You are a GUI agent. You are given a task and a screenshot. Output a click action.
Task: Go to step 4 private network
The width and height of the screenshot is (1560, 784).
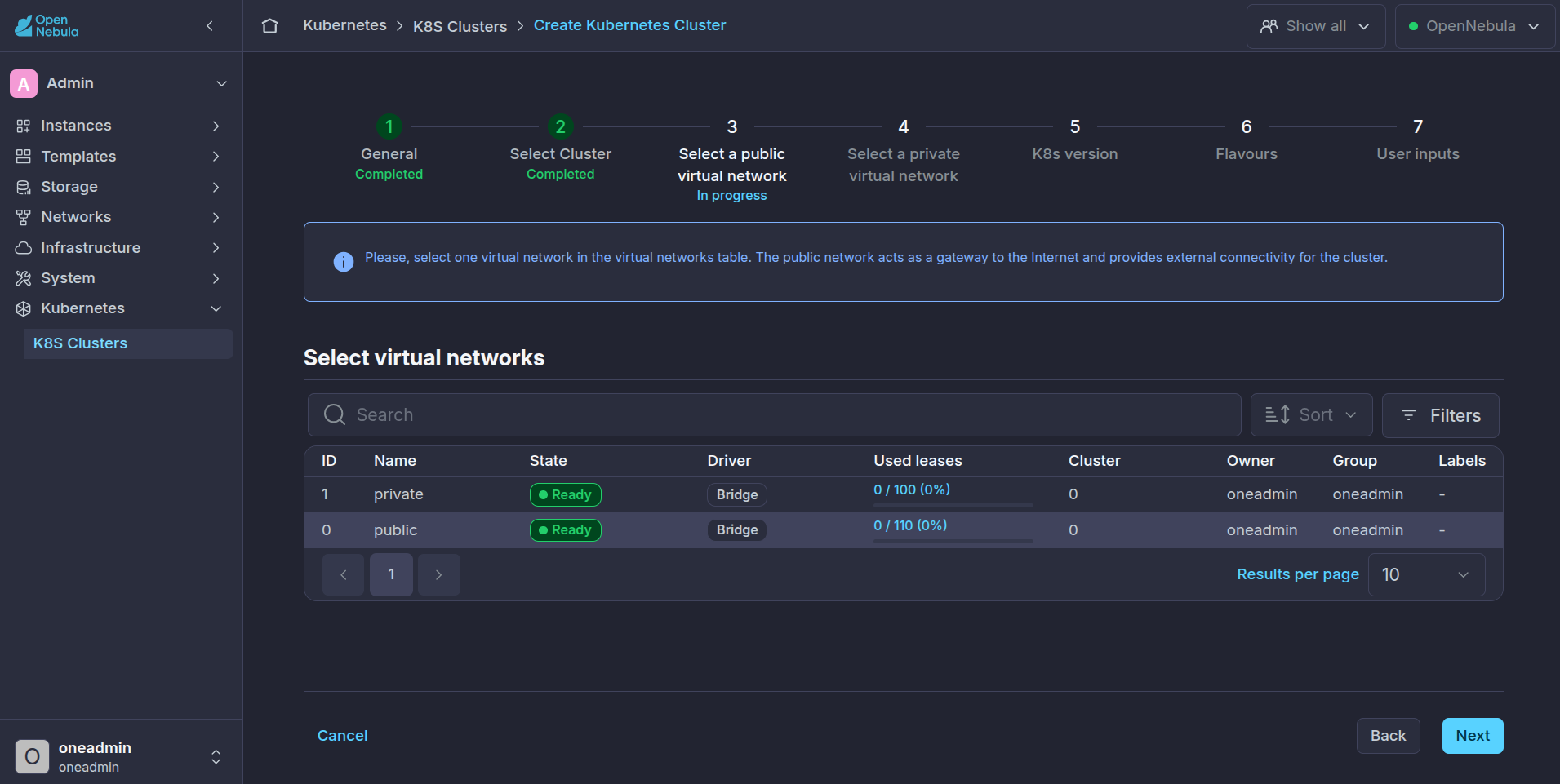[x=904, y=151]
